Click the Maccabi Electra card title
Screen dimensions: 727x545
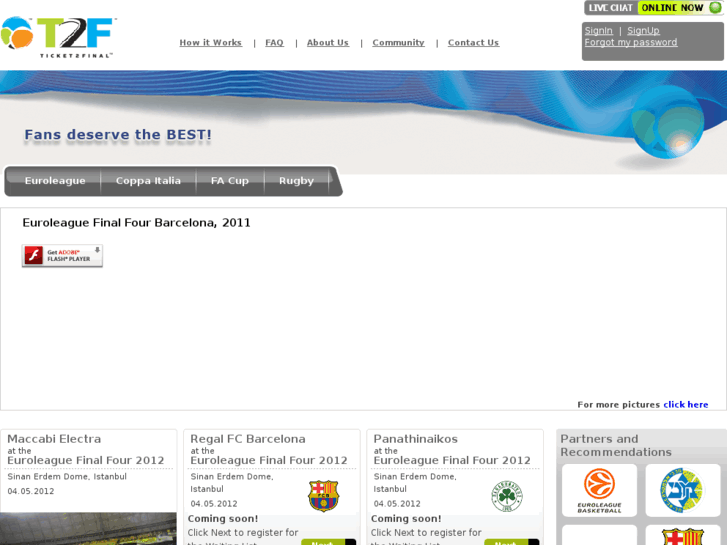(x=54, y=439)
